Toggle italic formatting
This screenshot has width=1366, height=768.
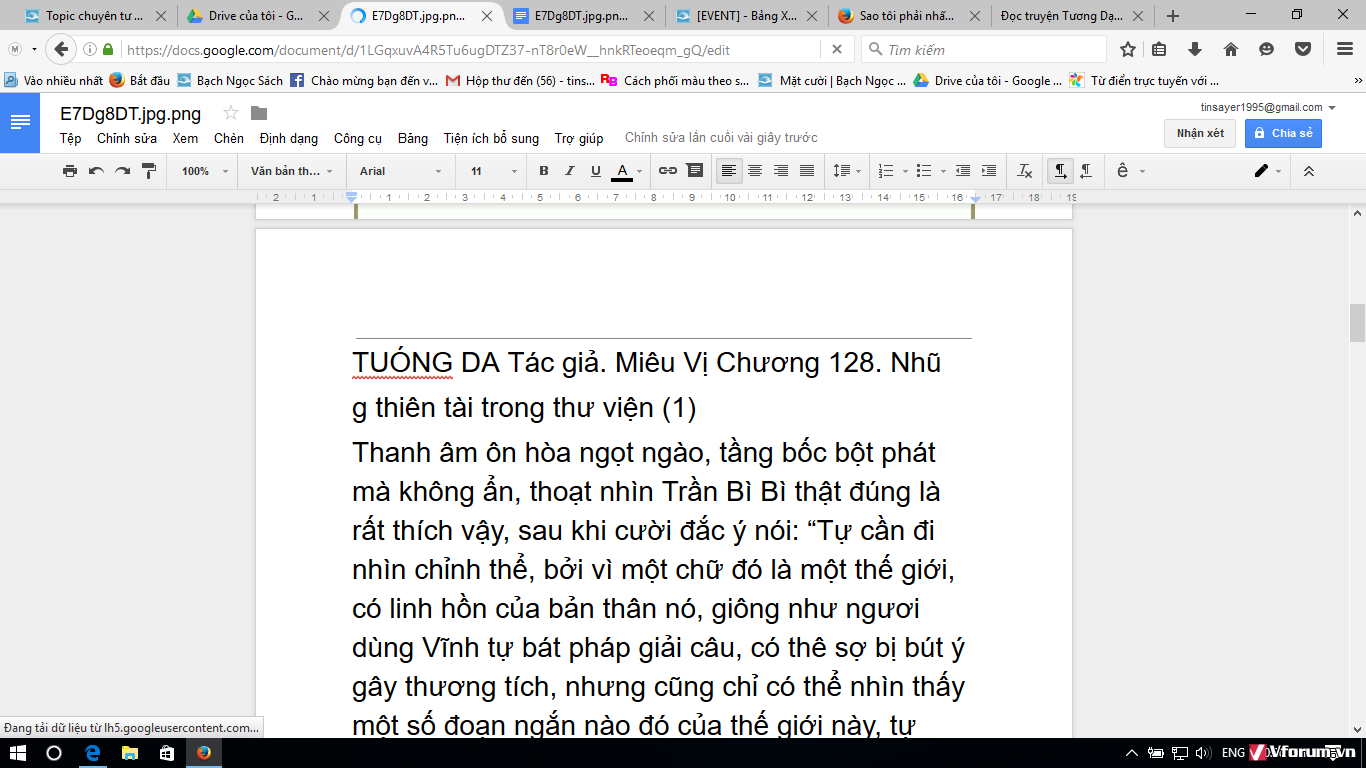pyautogui.click(x=570, y=171)
